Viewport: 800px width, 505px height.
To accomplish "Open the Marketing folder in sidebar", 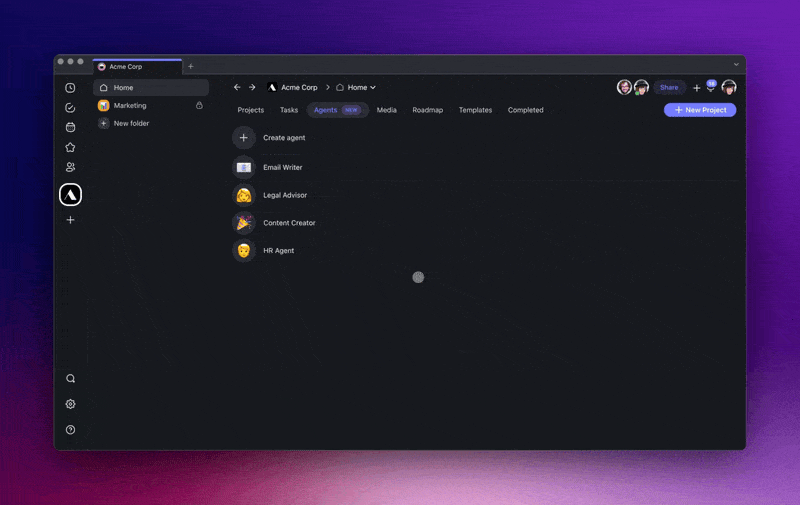I will (x=130, y=105).
